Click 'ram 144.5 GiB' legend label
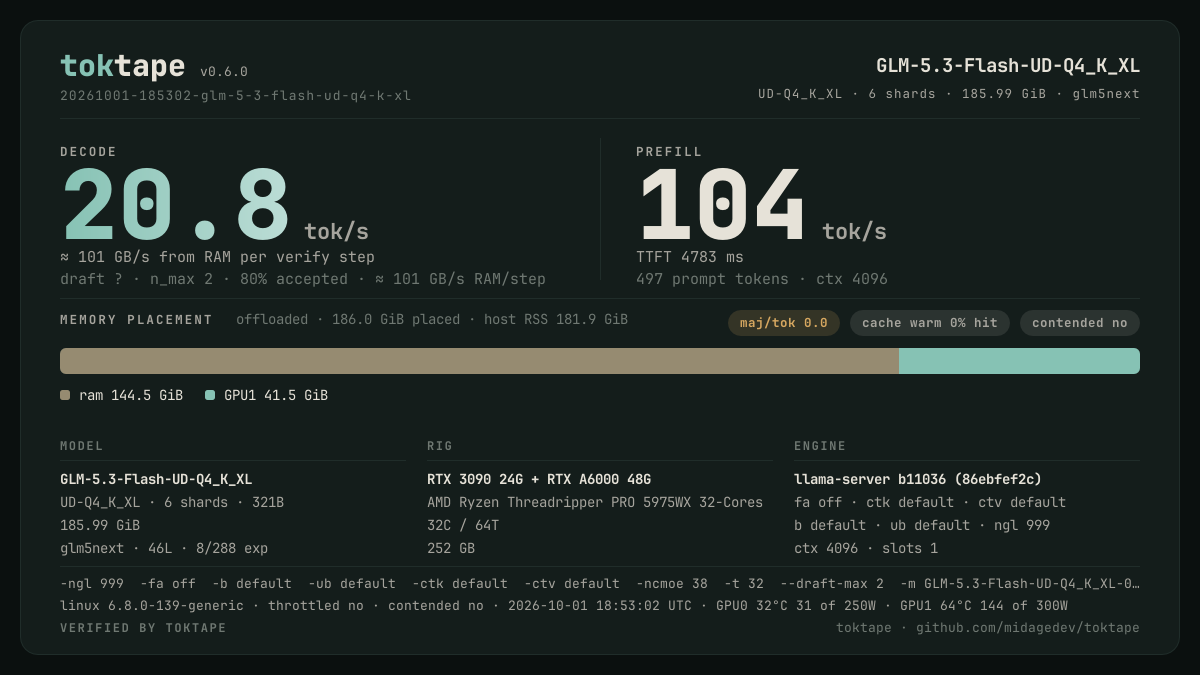 point(131,395)
